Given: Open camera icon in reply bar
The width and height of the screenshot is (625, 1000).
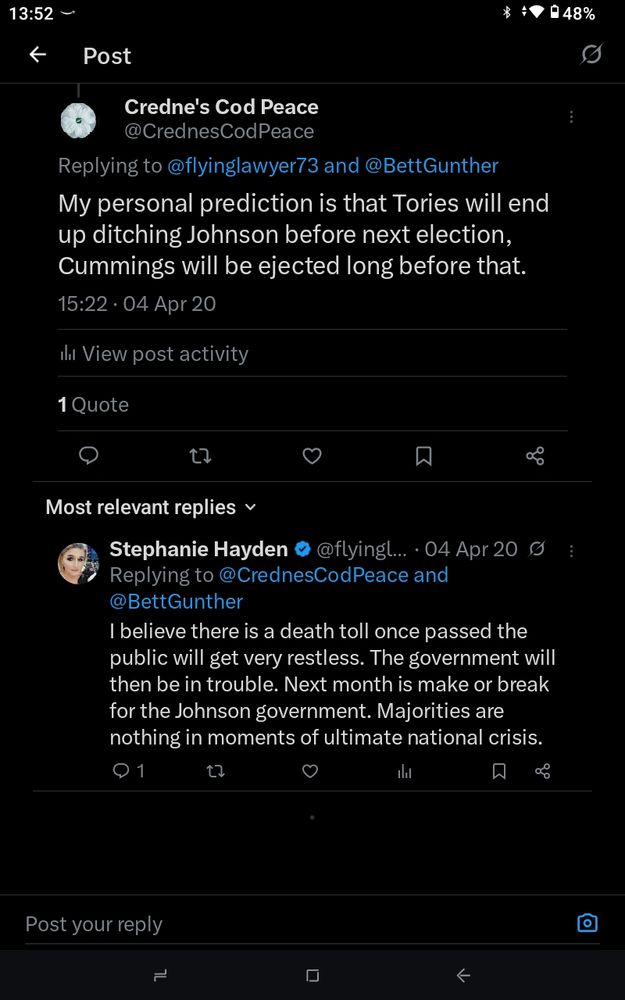Looking at the screenshot, I should (587, 923).
